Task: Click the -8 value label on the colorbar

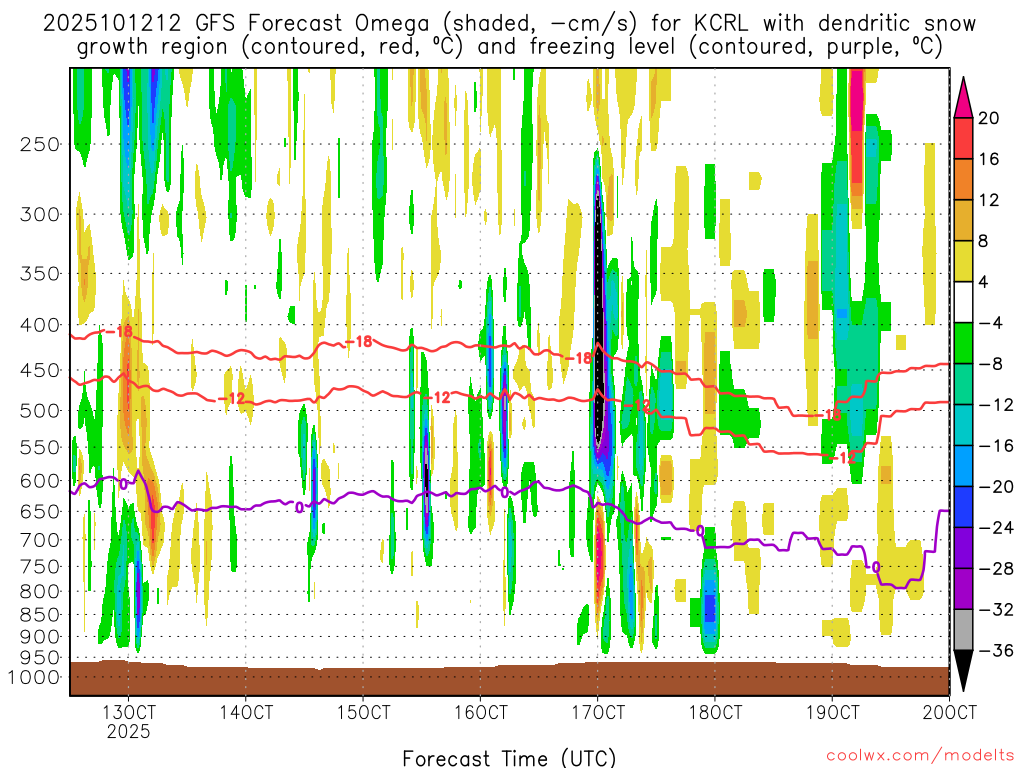Action: (990, 364)
